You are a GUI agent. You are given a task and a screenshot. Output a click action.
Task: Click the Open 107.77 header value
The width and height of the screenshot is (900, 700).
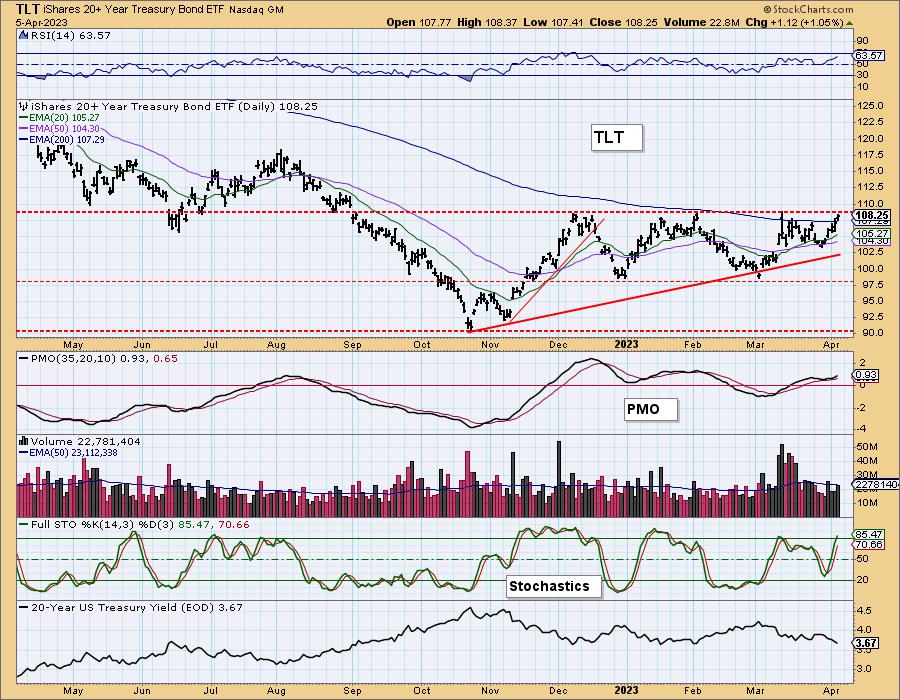(418, 22)
